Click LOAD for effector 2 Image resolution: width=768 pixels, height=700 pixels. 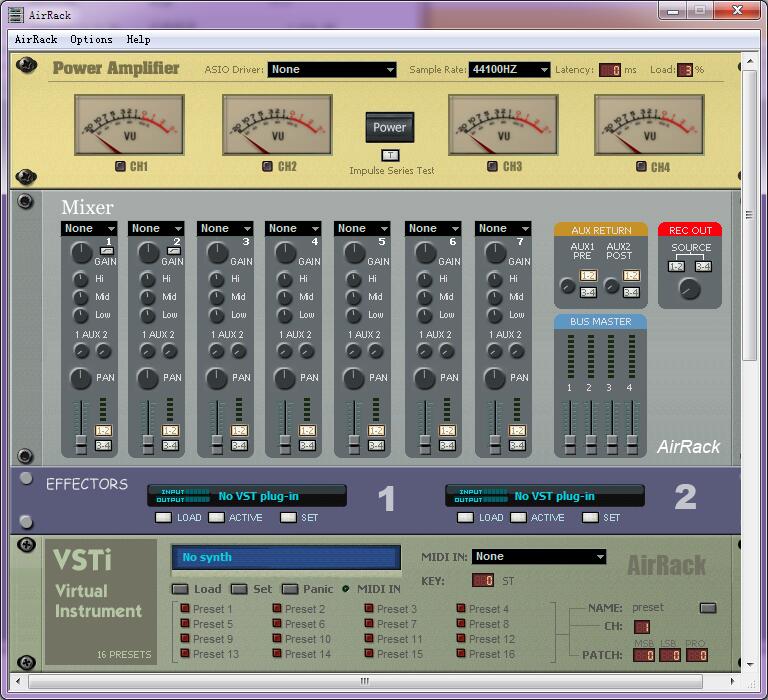(x=465, y=518)
